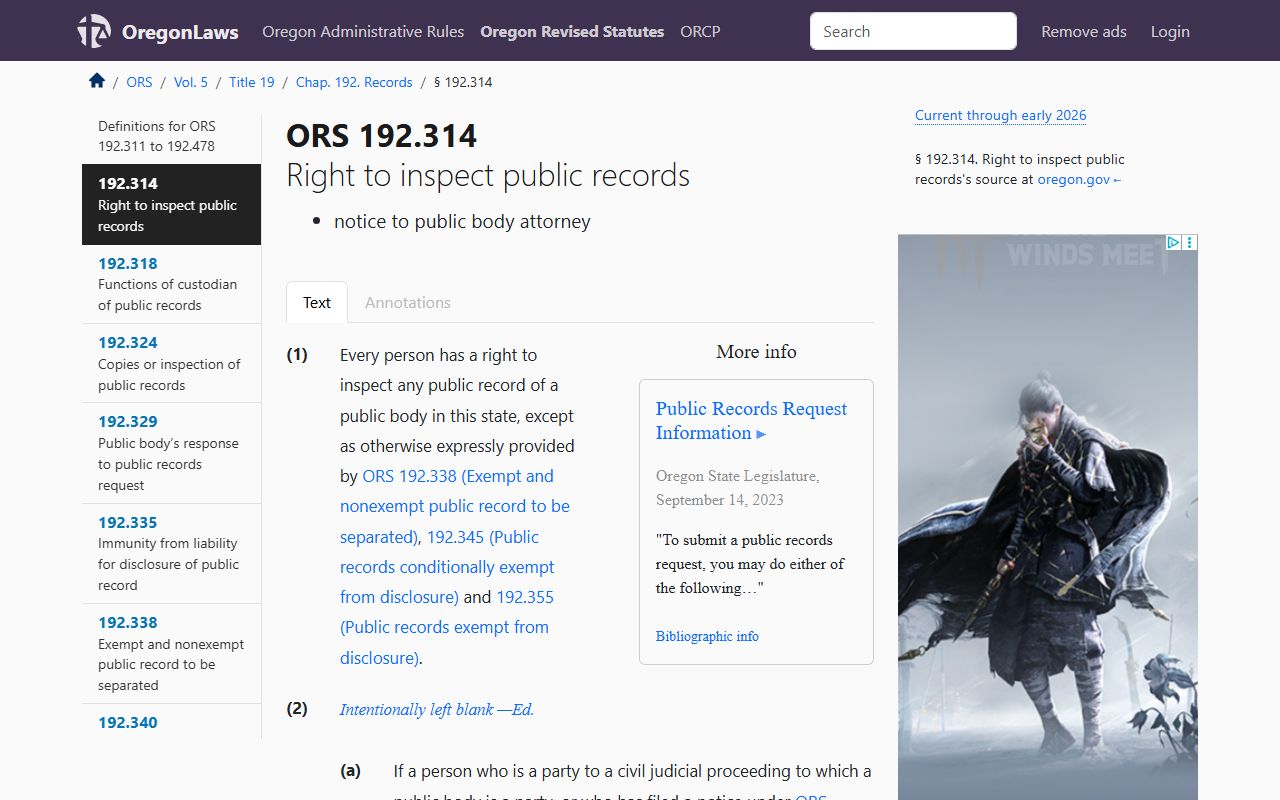Go to the home breadcrumb icon
Viewport: 1280px width, 800px height.
[x=97, y=81]
